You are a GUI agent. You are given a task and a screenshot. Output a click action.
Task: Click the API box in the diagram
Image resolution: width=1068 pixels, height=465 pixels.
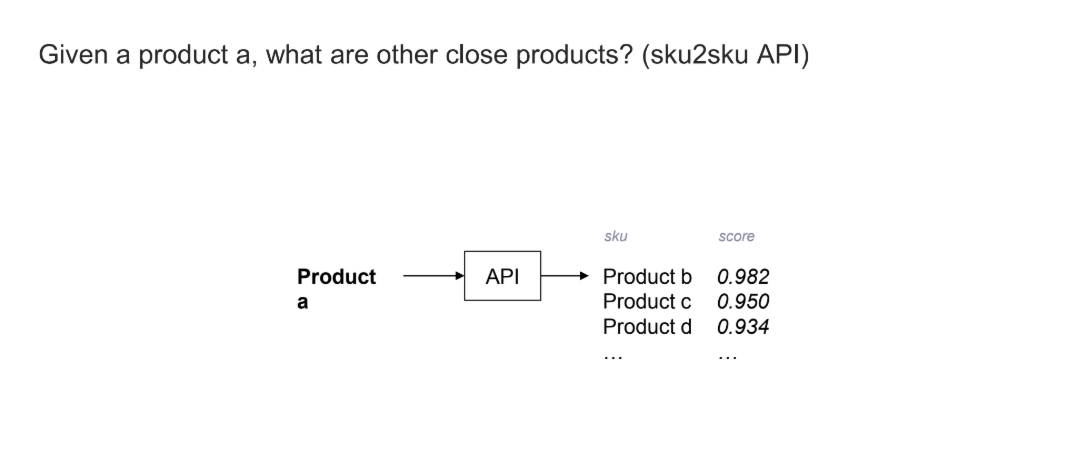click(x=503, y=276)
